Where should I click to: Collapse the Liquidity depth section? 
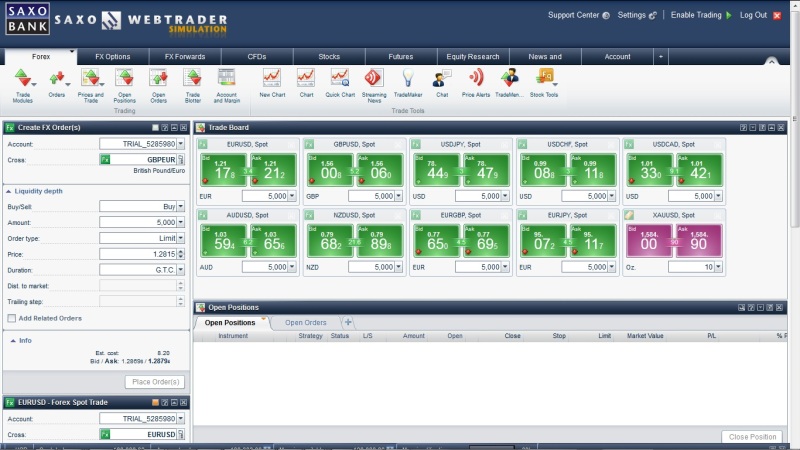[x=9, y=191]
